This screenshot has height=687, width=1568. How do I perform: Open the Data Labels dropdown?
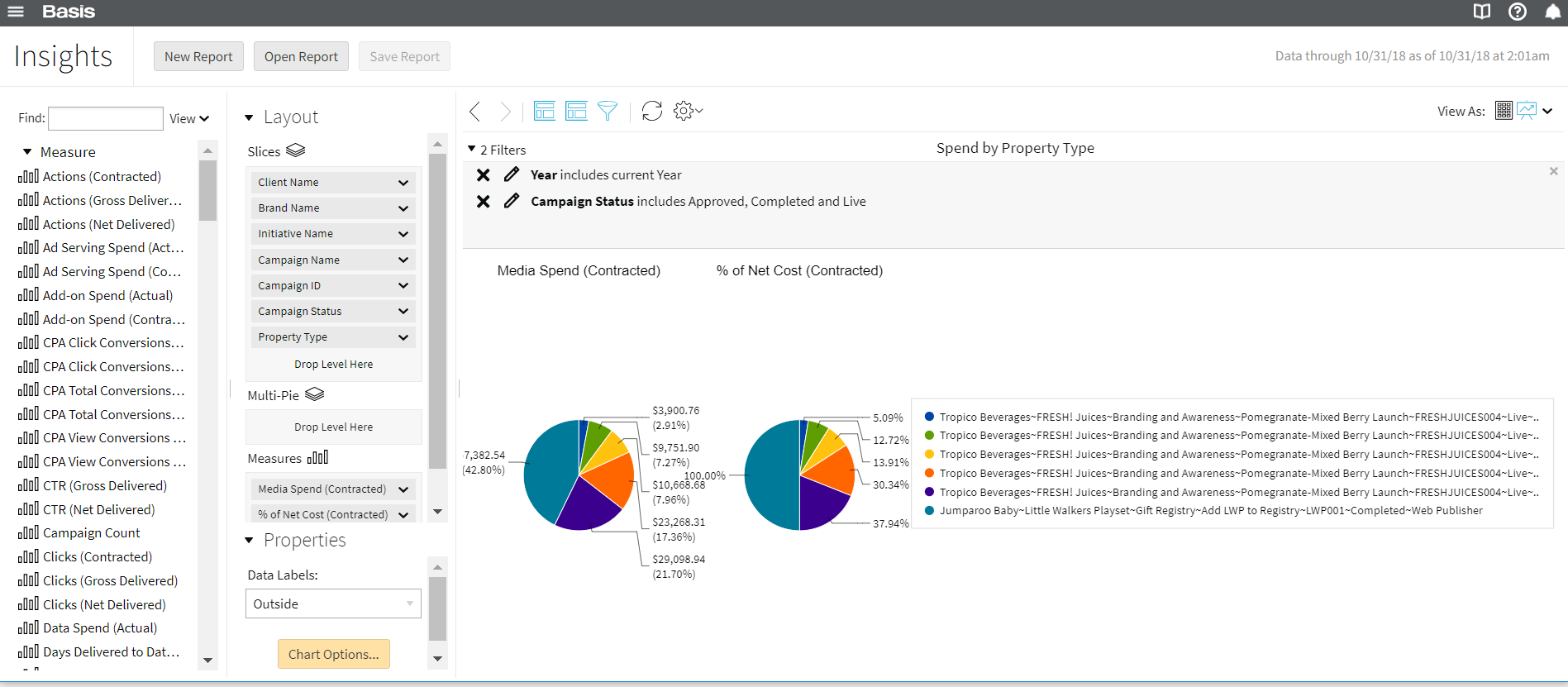[x=333, y=604]
